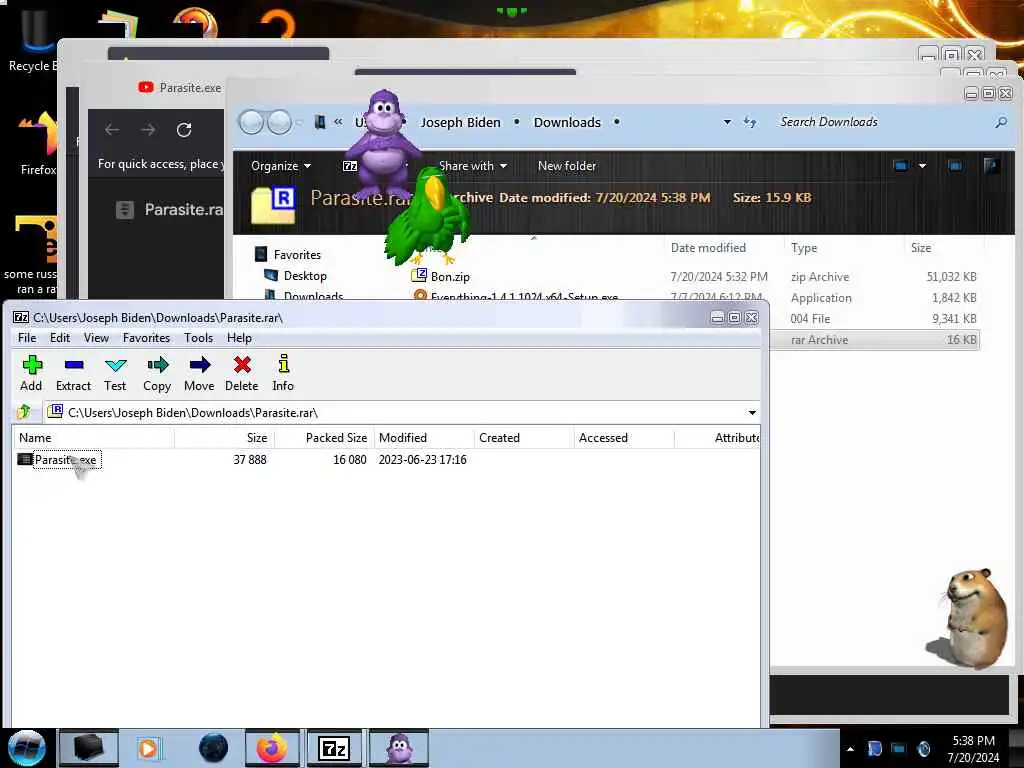1024x768 pixels.
Task: Click the BonziBuddy taskbar button
Action: tap(399, 748)
